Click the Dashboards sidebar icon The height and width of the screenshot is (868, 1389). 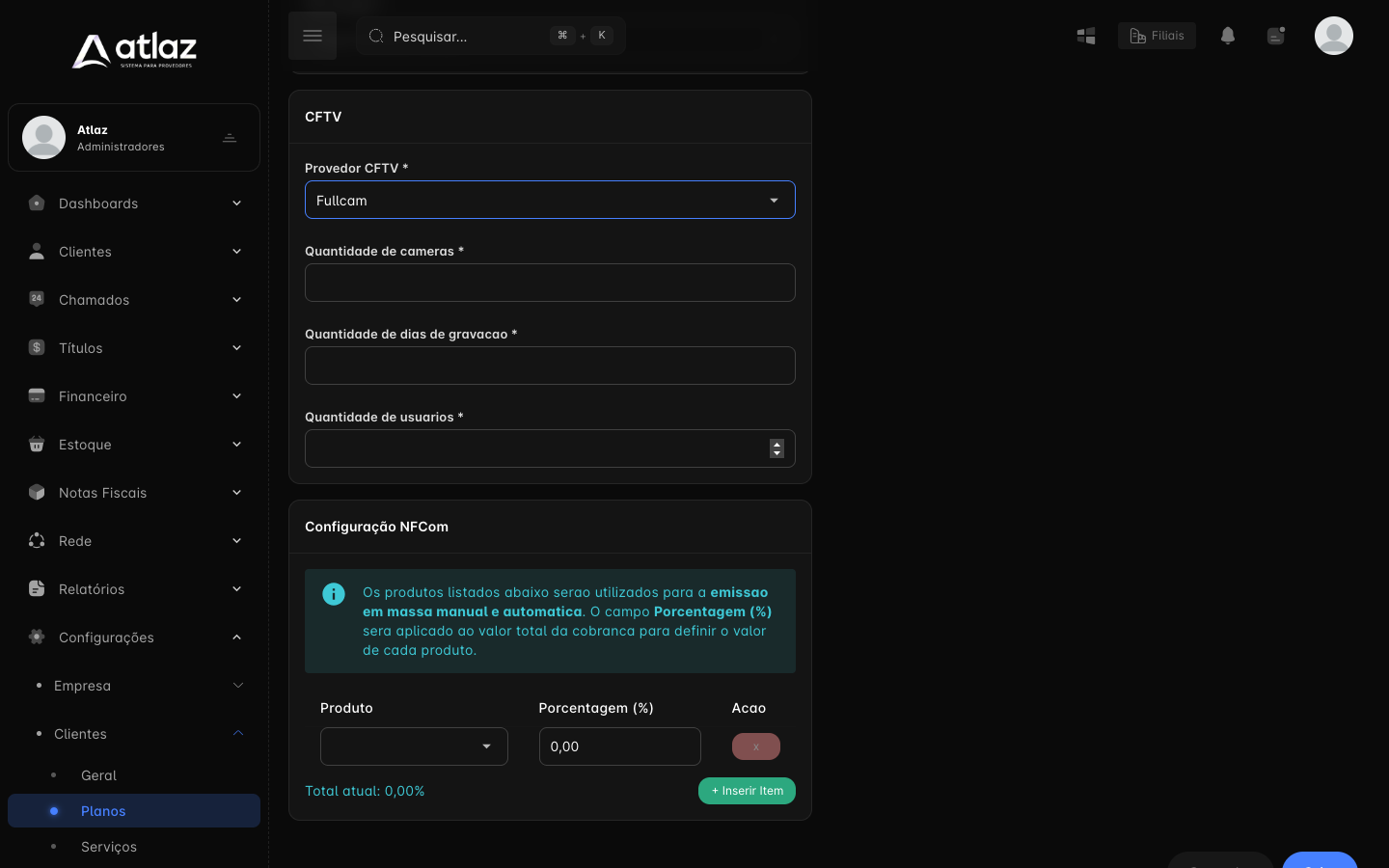37,203
